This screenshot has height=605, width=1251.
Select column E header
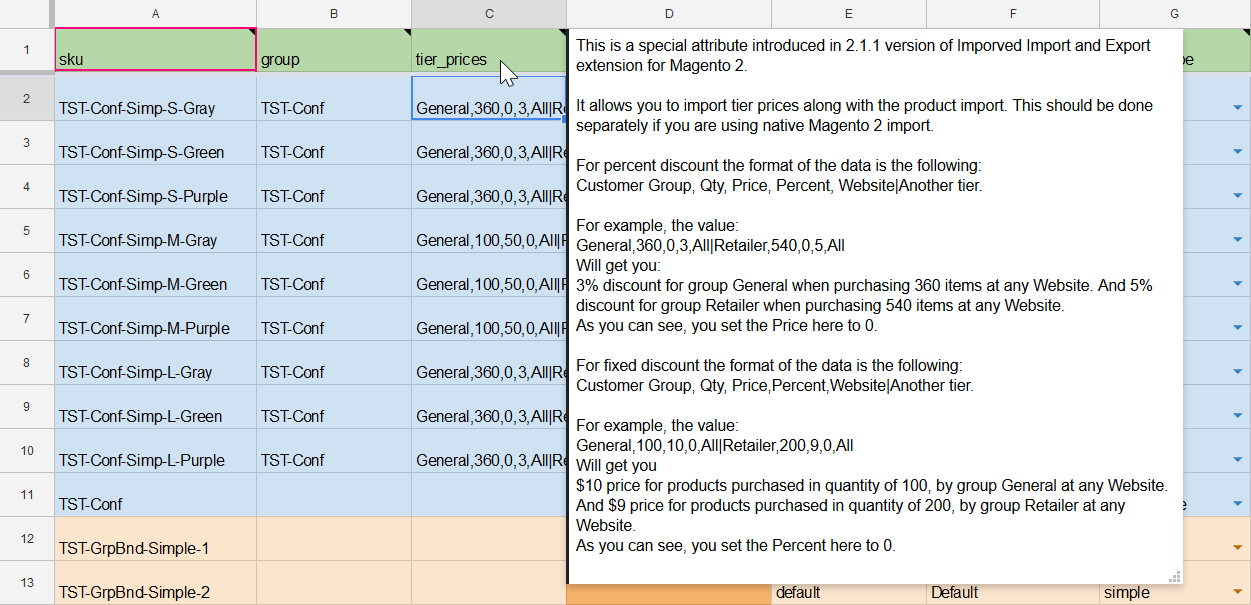click(x=848, y=14)
